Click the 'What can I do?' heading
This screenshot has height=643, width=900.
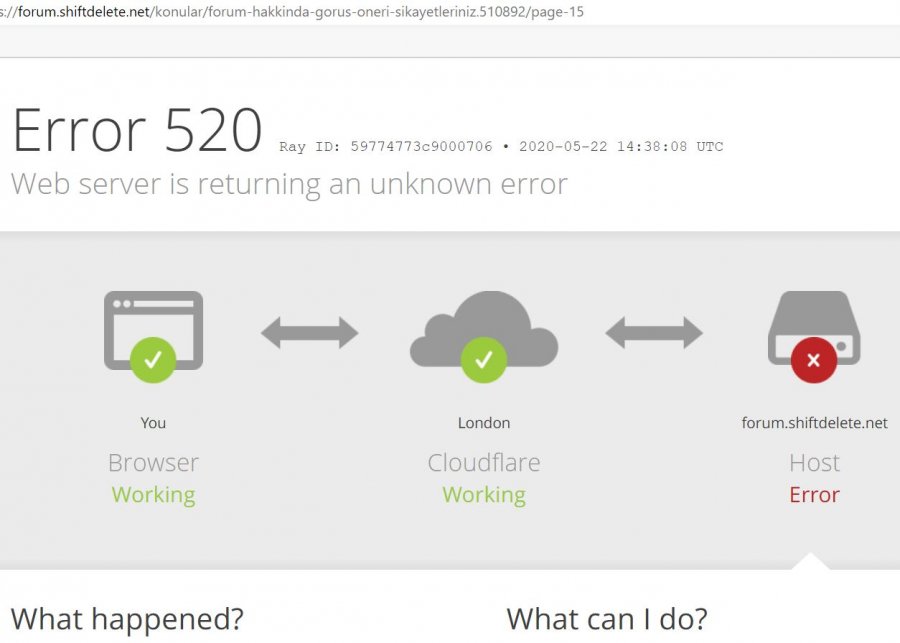pyautogui.click(x=607, y=619)
